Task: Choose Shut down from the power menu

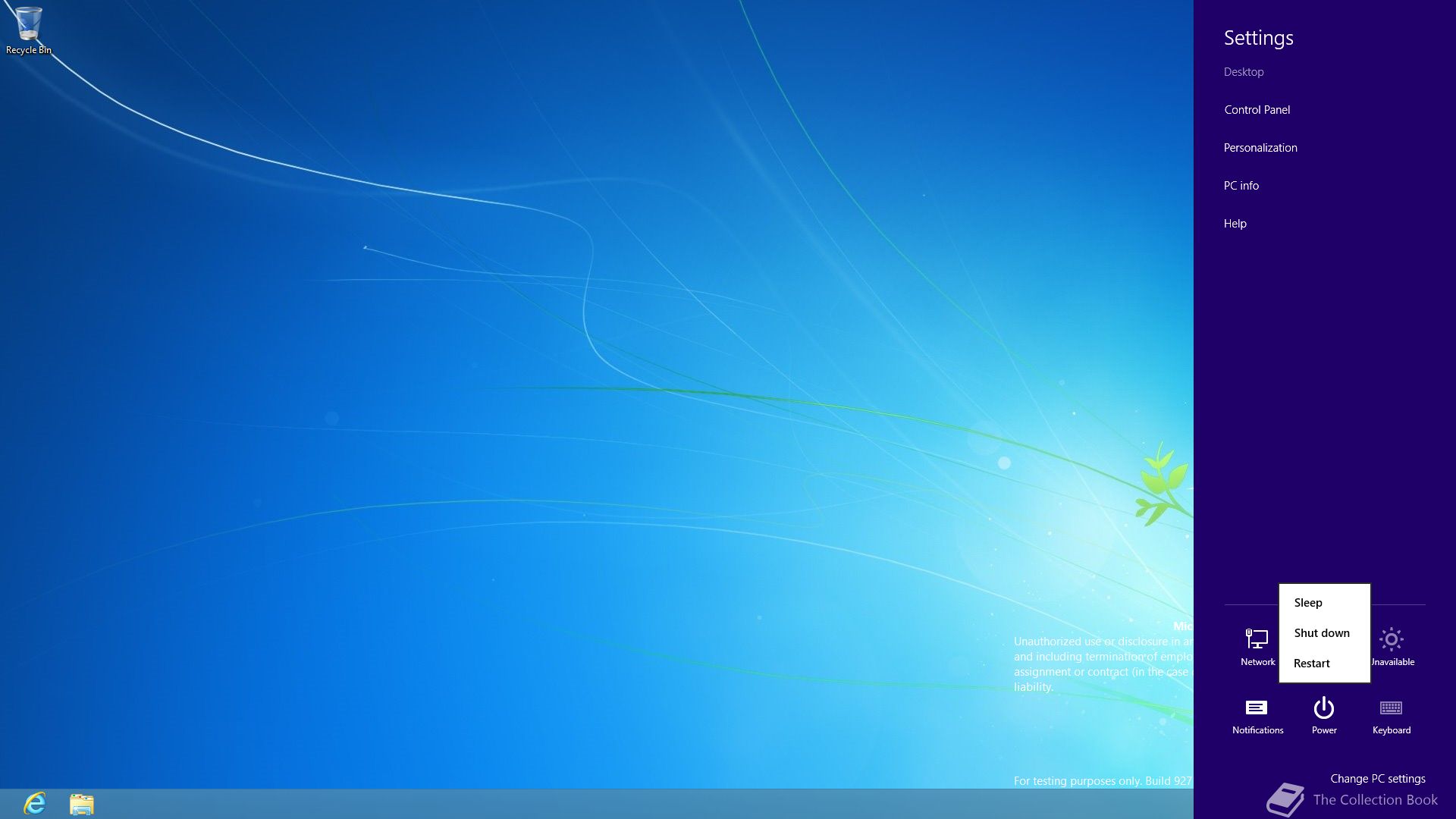Action: pyautogui.click(x=1324, y=633)
